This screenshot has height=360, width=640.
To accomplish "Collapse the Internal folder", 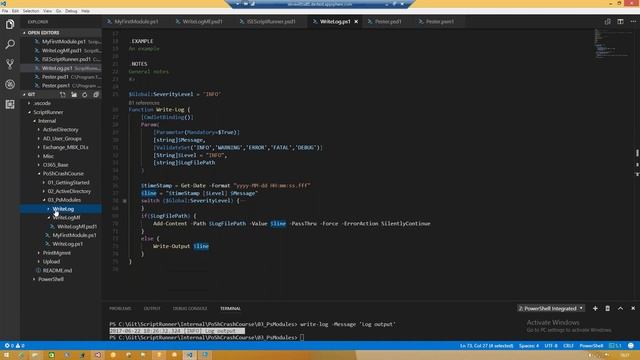I will pos(47,121).
